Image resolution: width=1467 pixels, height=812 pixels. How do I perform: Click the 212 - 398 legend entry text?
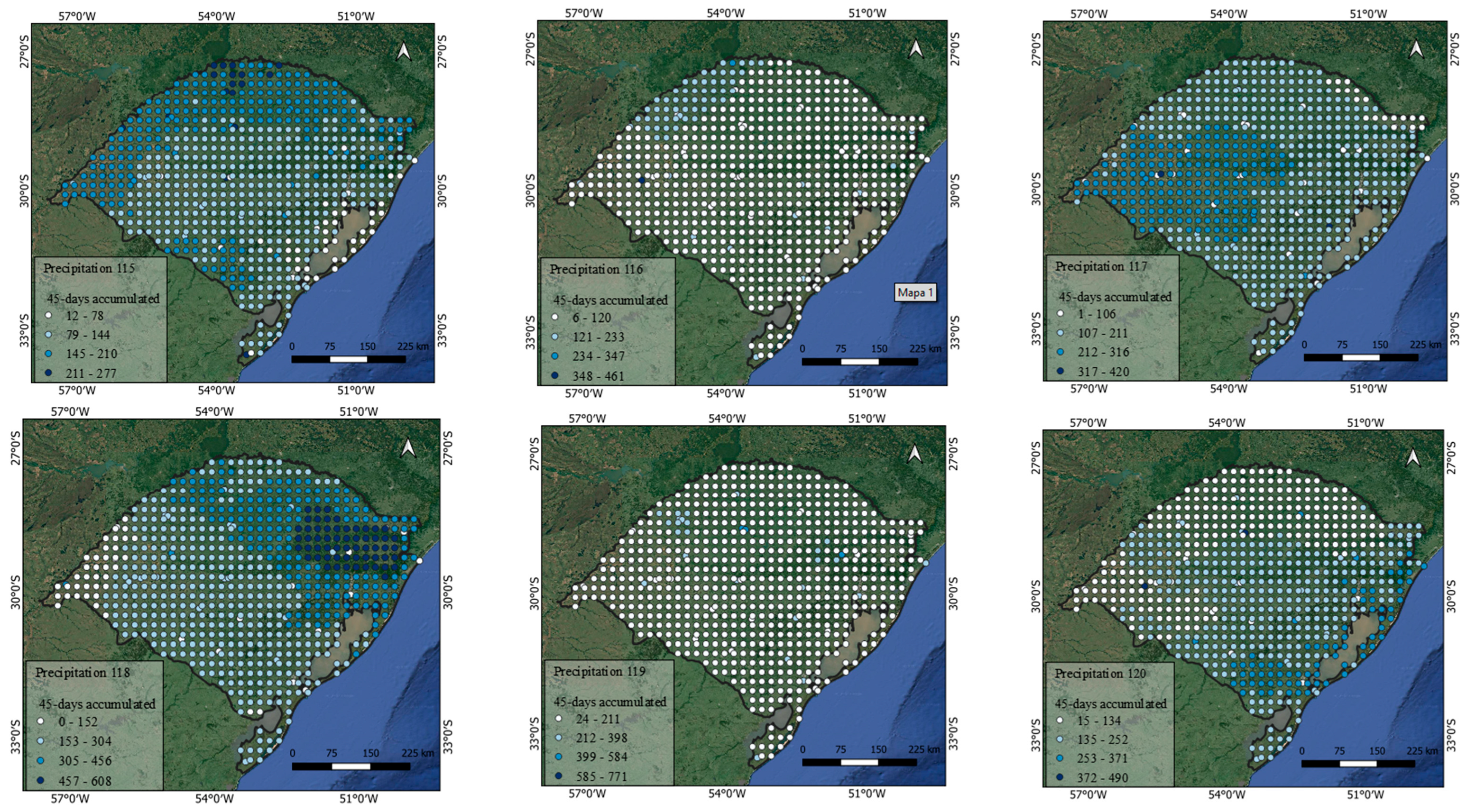tap(601, 738)
